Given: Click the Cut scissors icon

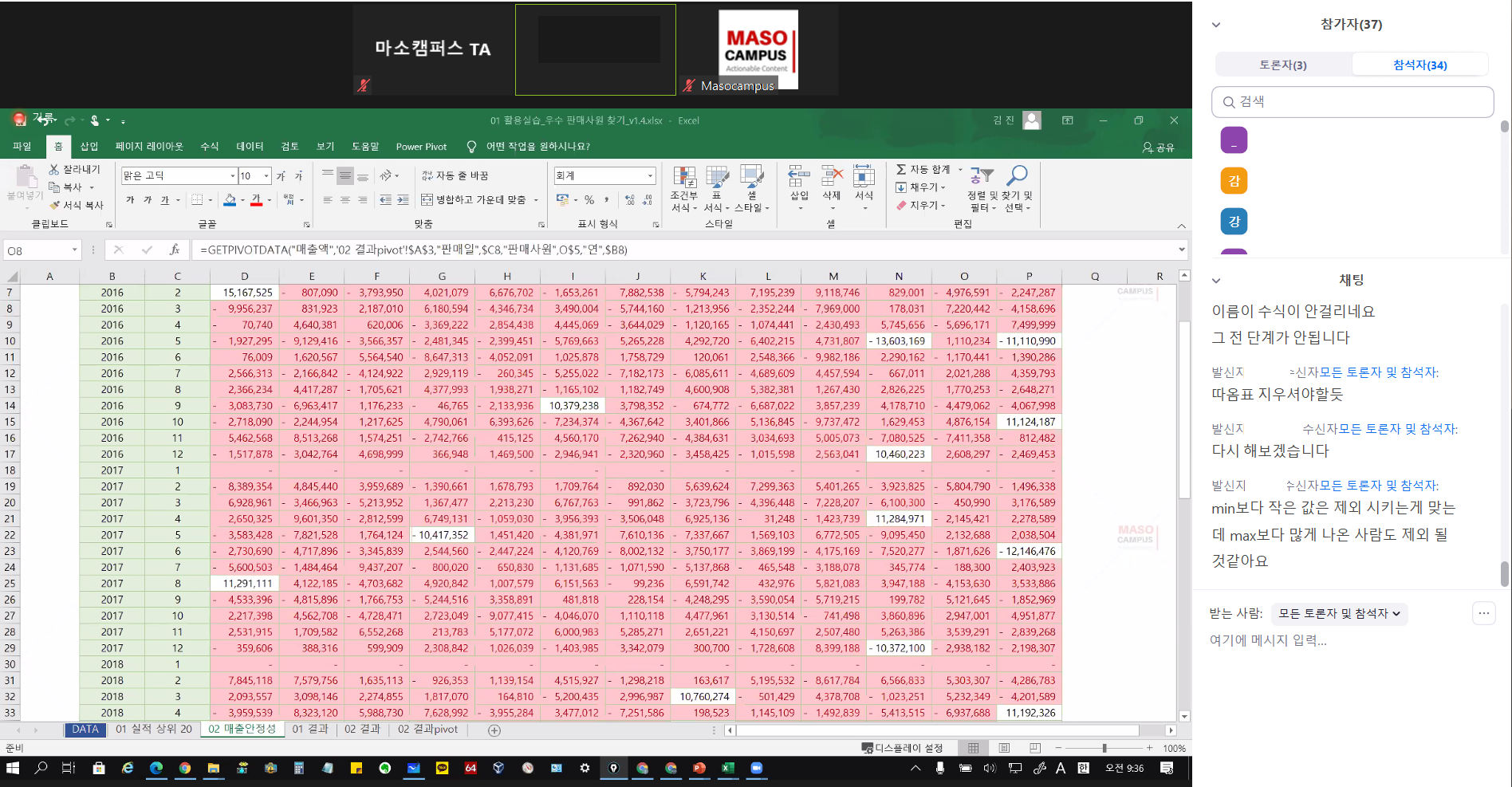Looking at the screenshot, I should click(x=54, y=169).
